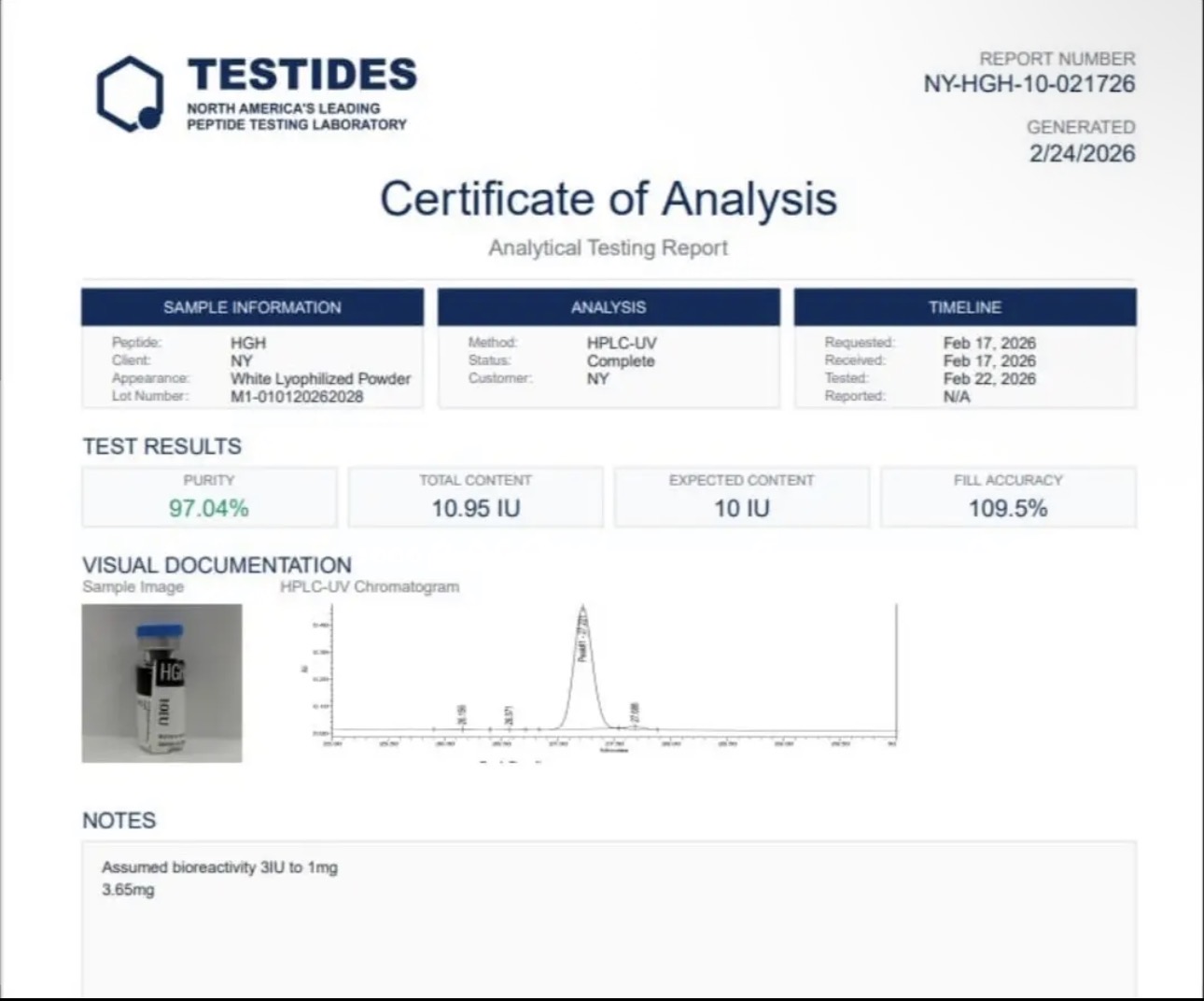1204x1001 pixels.
Task: Open the HGH vial sample image
Action: pyautogui.click(x=161, y=684)
